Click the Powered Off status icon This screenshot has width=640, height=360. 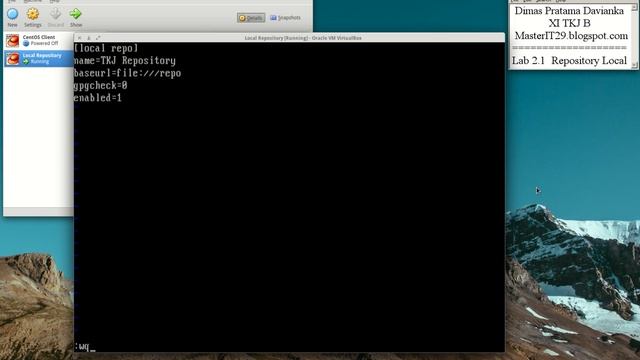point(26,43)
